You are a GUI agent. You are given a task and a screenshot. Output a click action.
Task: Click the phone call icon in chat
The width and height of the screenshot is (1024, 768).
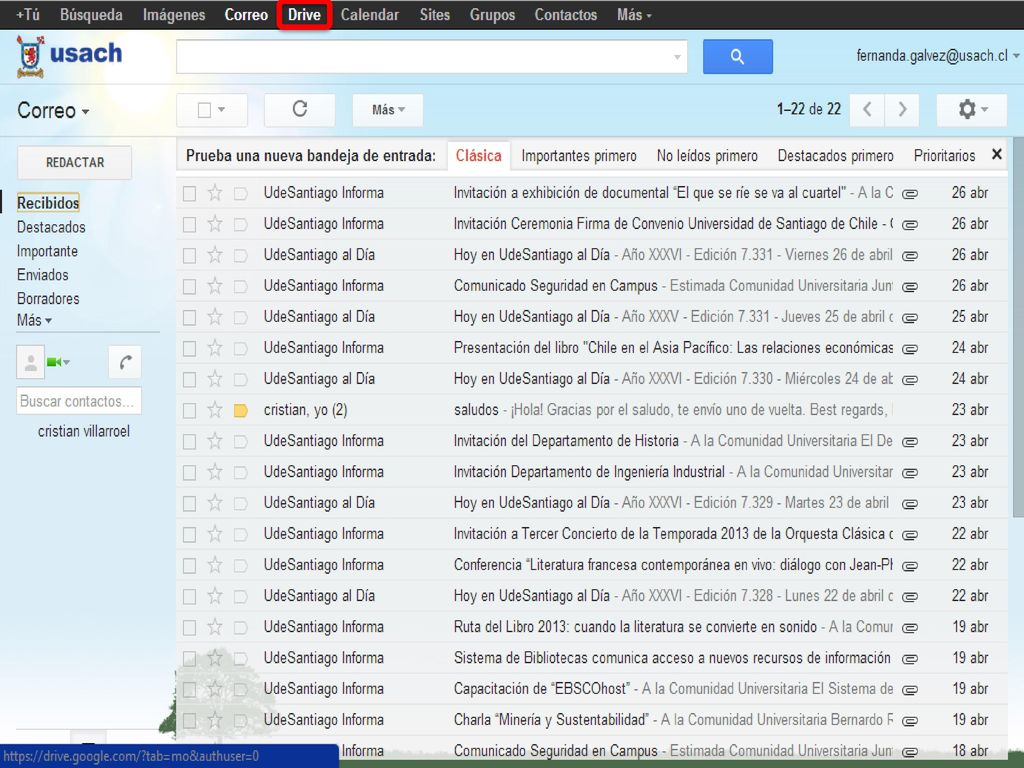click(125, 362)
